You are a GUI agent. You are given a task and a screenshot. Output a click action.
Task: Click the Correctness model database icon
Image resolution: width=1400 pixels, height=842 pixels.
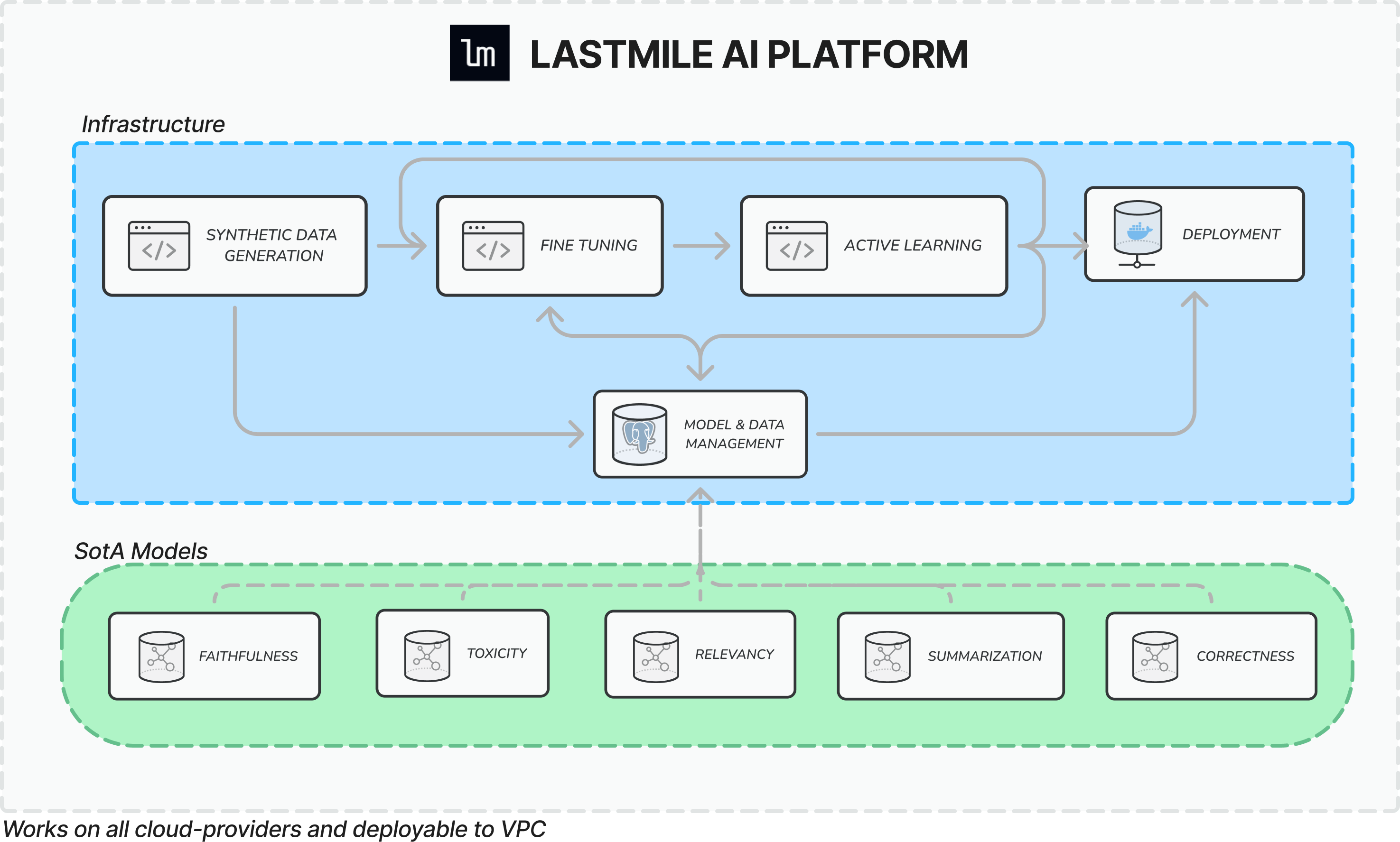tap(1155, 657)
